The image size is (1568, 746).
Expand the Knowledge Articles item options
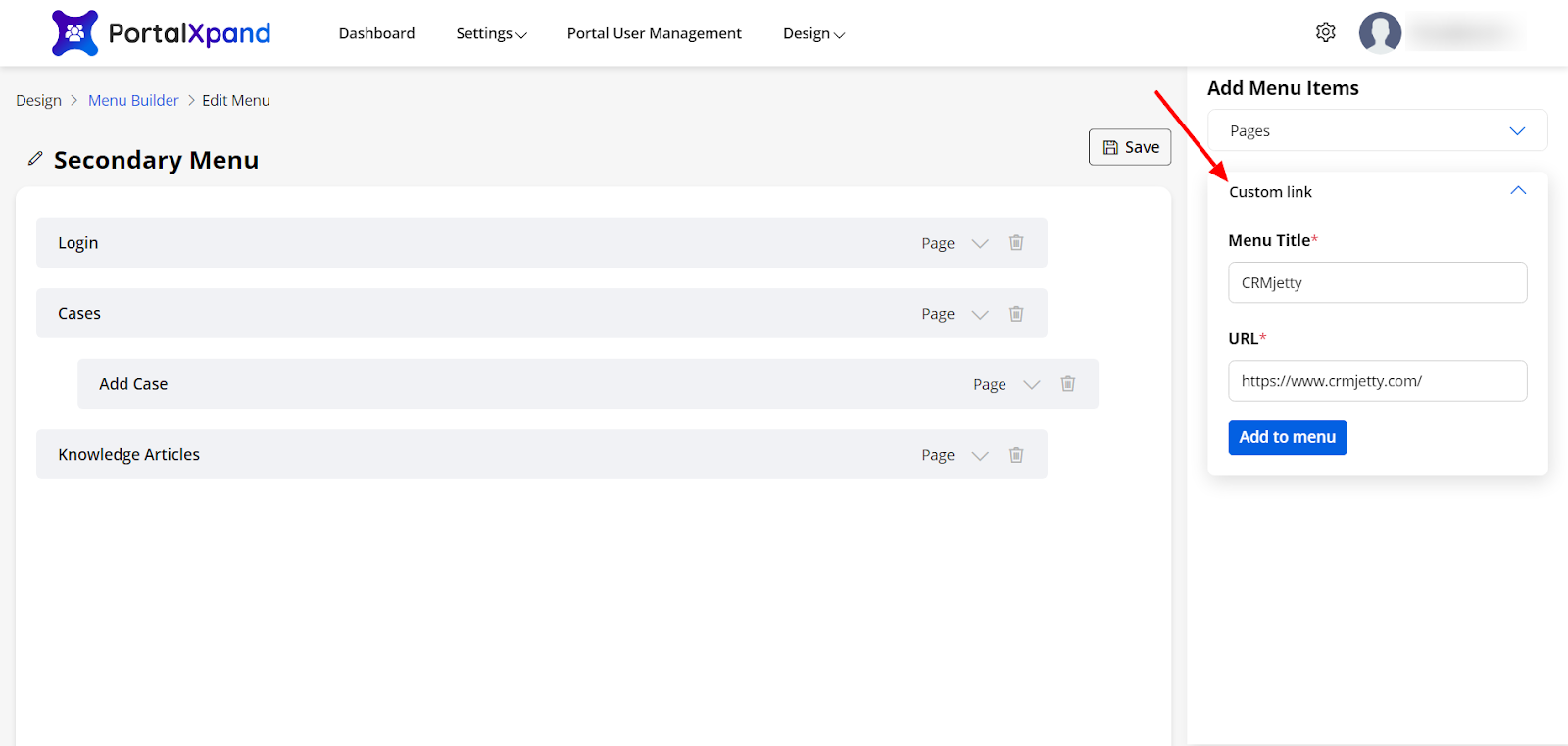coord(980,455)
